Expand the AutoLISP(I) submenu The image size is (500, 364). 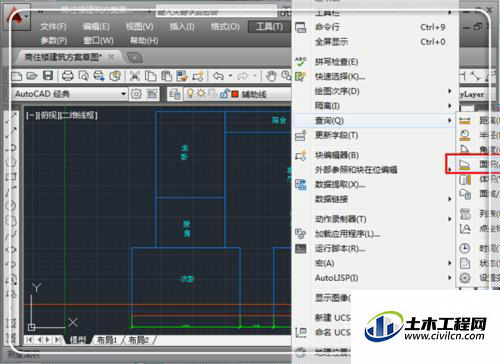[x=449, y=277]
